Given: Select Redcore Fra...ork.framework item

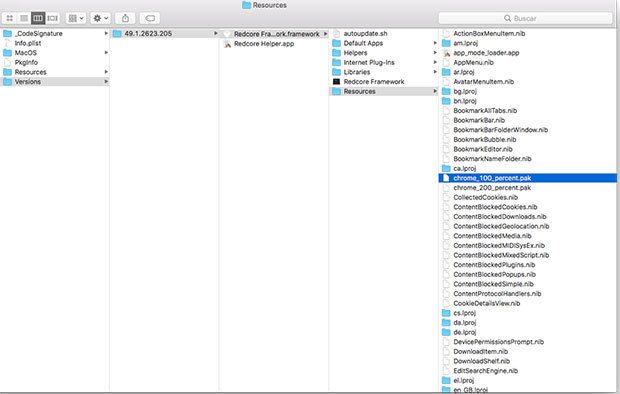Looking at the screenshot, I should tap(274, 34).
